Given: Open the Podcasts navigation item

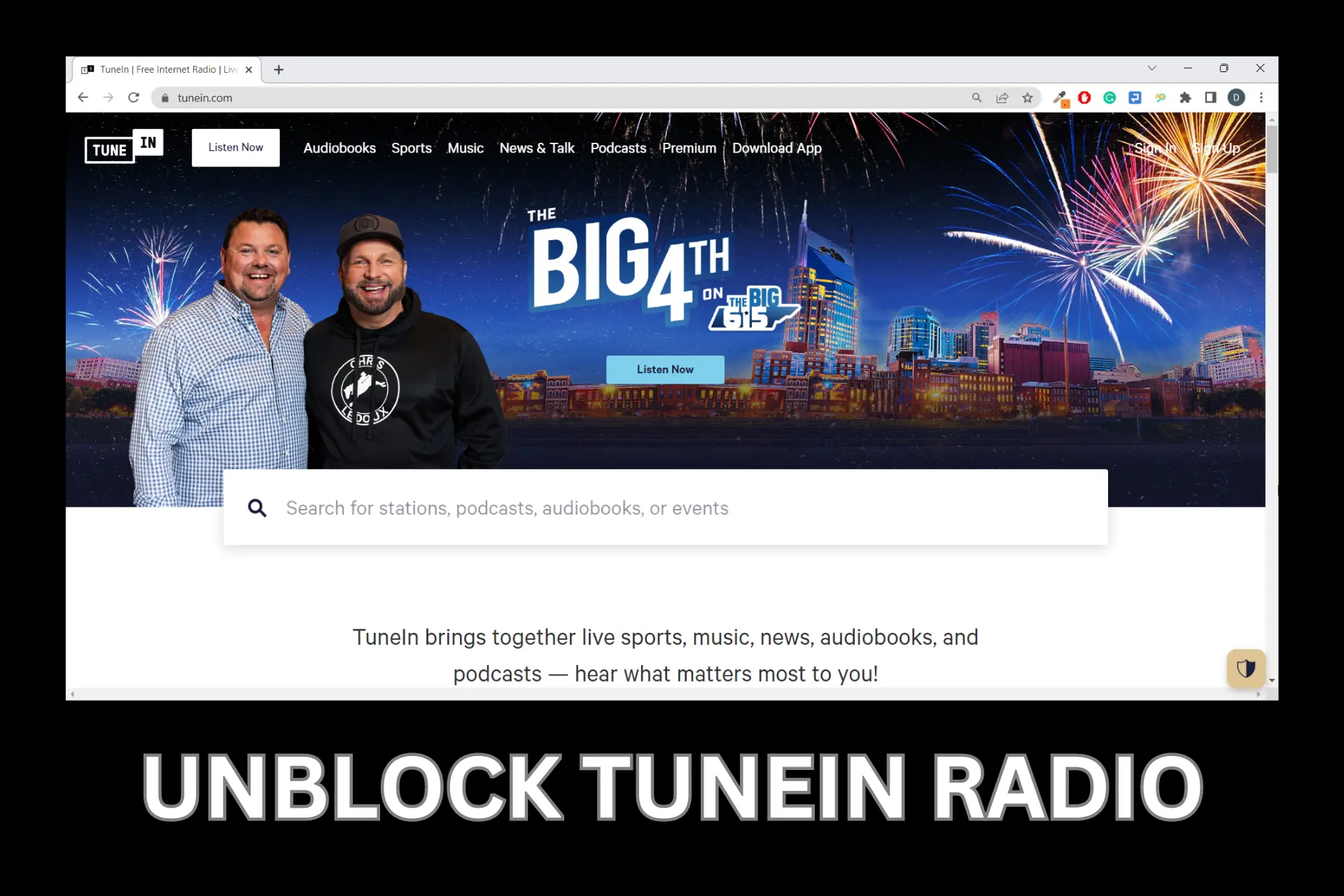Looking at the screenshot, I should tap(617, 148).
